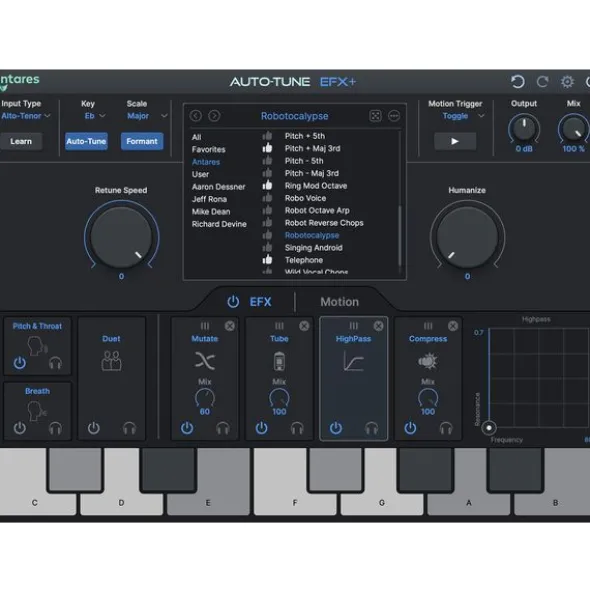Select the All preset category
This screenshot has height=591, width=590.
coord(196,137)
